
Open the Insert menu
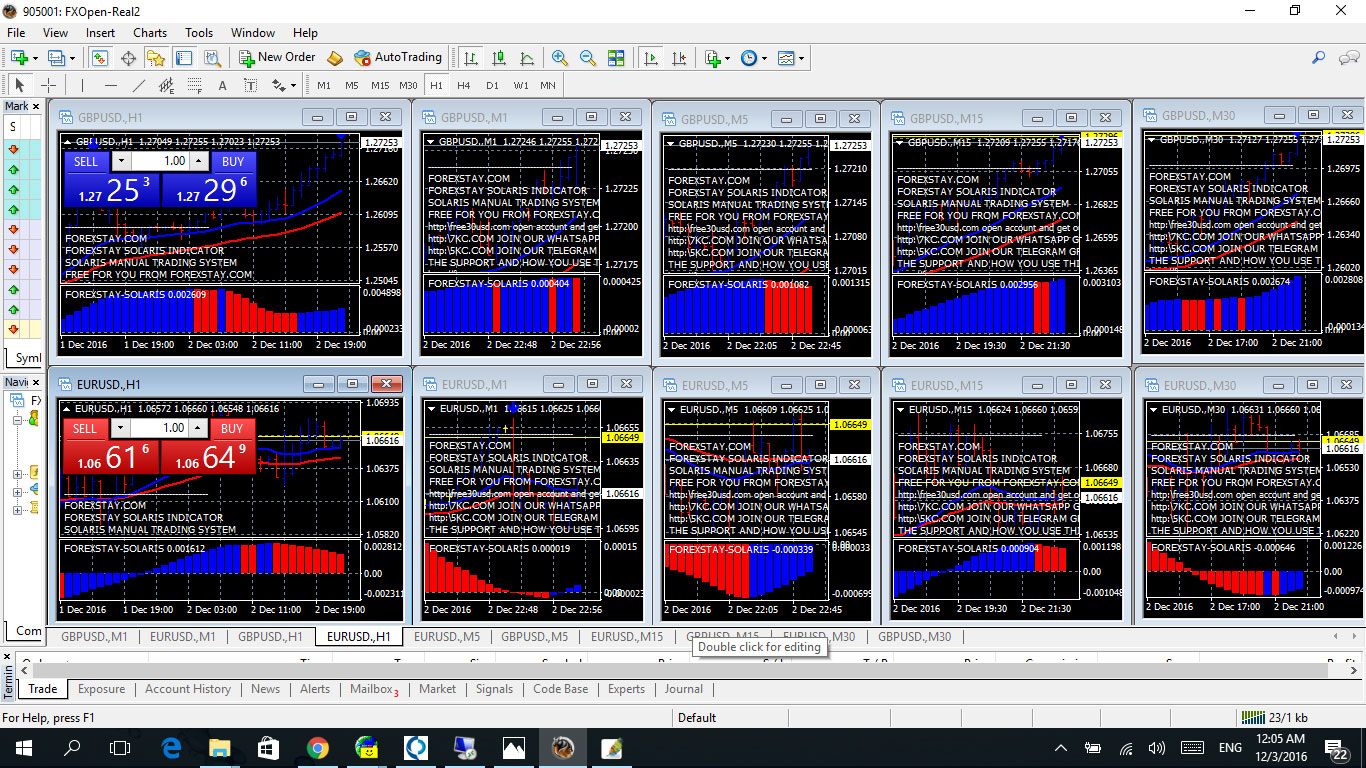pyautogui.click(x=100, y=32)
